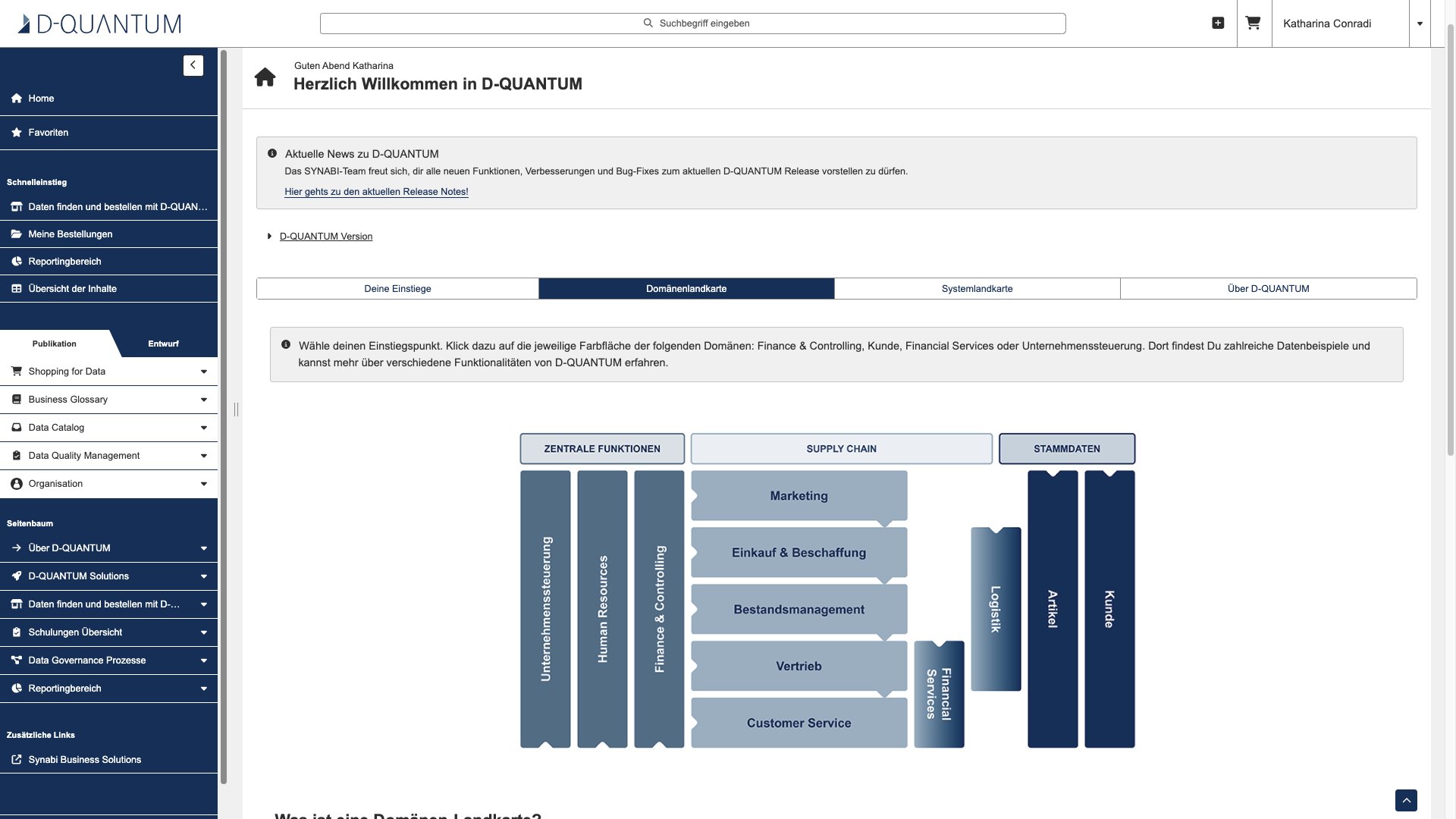Select the Domänenlandkarte tab
The width and height of the screenshot is (1456, 819).
(686, 289)
